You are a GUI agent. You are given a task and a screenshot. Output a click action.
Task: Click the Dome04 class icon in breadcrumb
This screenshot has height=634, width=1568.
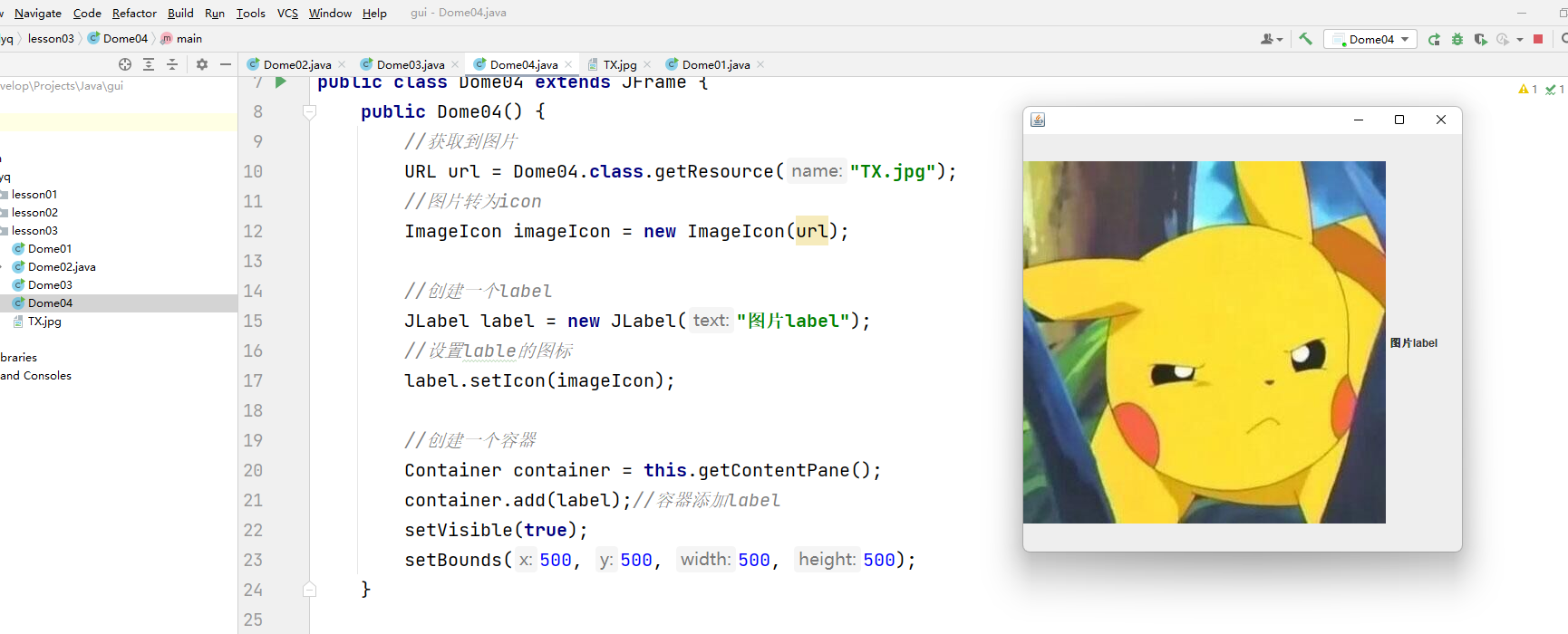[x=93, y=38]
